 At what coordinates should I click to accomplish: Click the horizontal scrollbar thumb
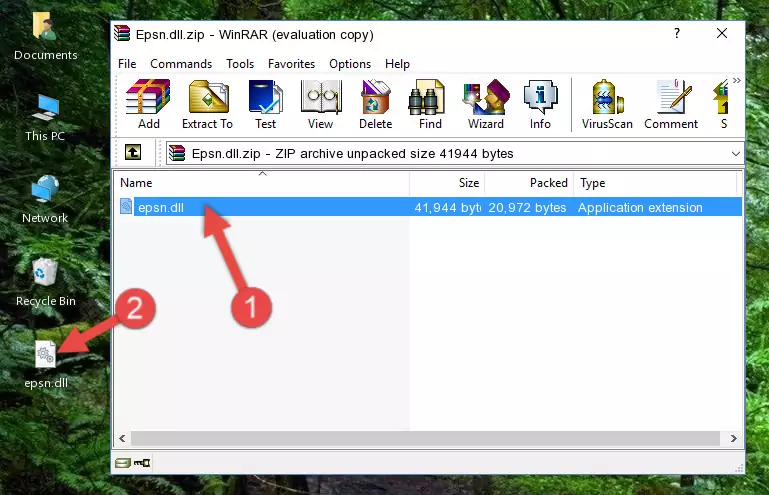pyautogui.click(x=425, y=438)
